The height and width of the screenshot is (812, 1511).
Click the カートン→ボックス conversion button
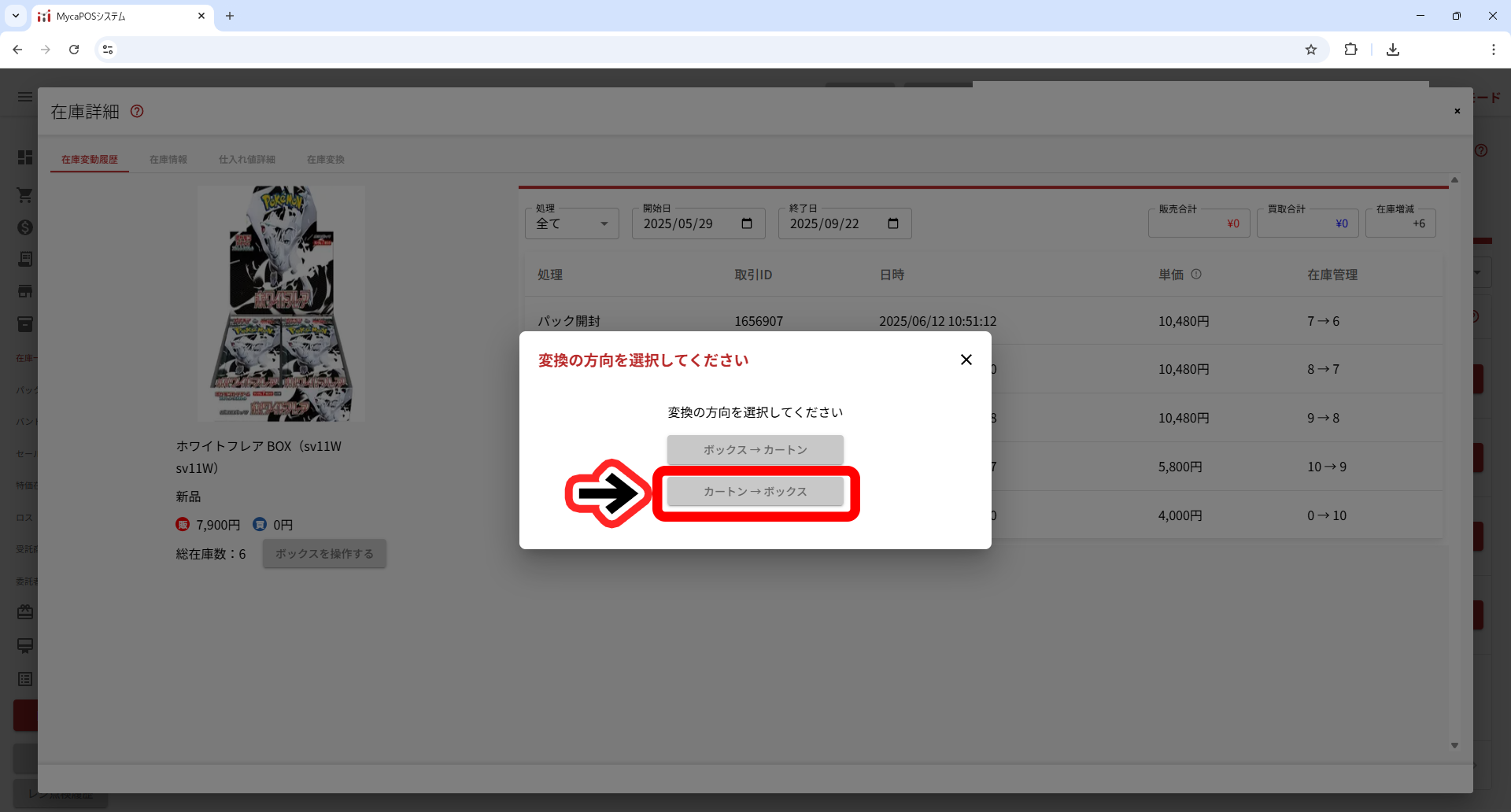(x=755, y=492)
